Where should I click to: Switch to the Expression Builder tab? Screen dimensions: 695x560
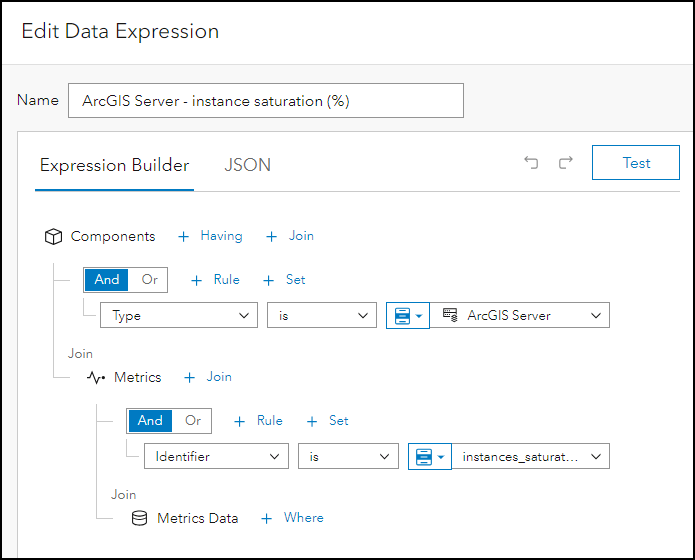113,165
